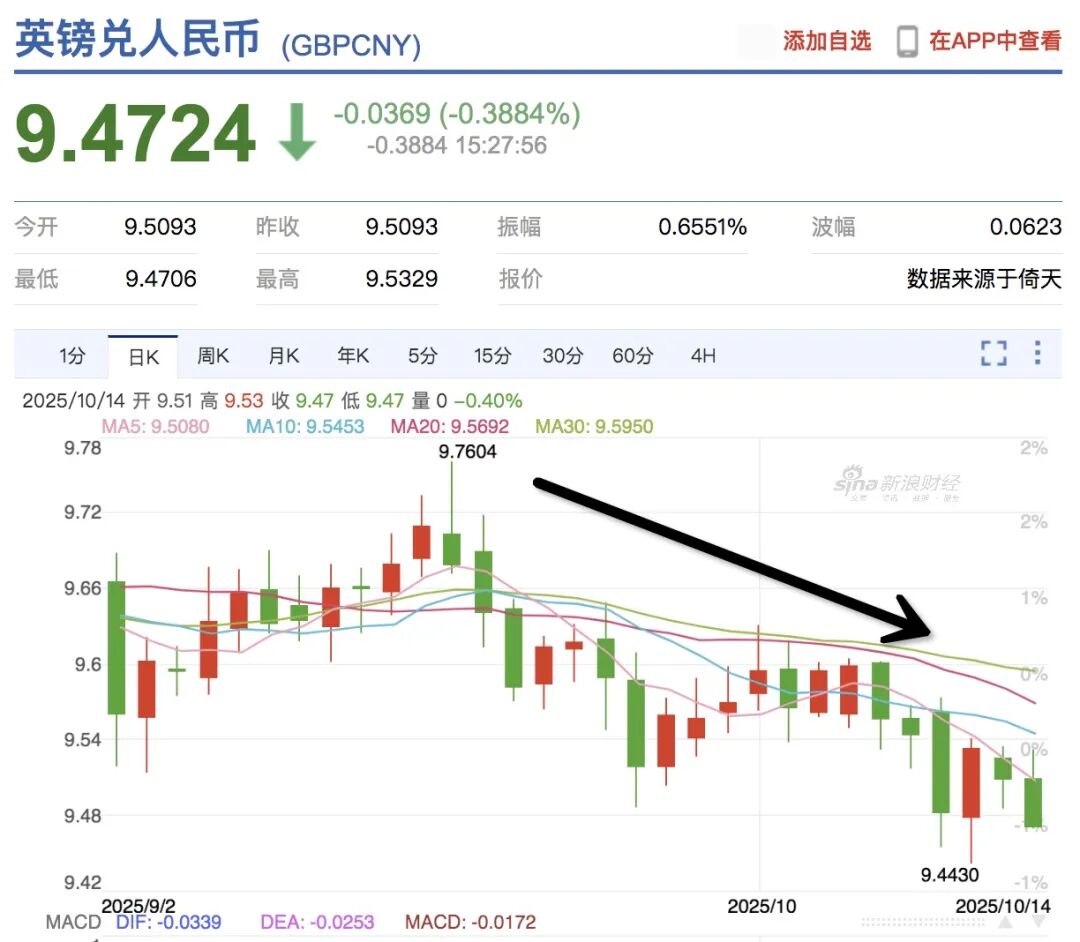Click the 9.7604 high price label on chart
The width and height of the screenshot is (1080, 942).
(x=468, y=452)
